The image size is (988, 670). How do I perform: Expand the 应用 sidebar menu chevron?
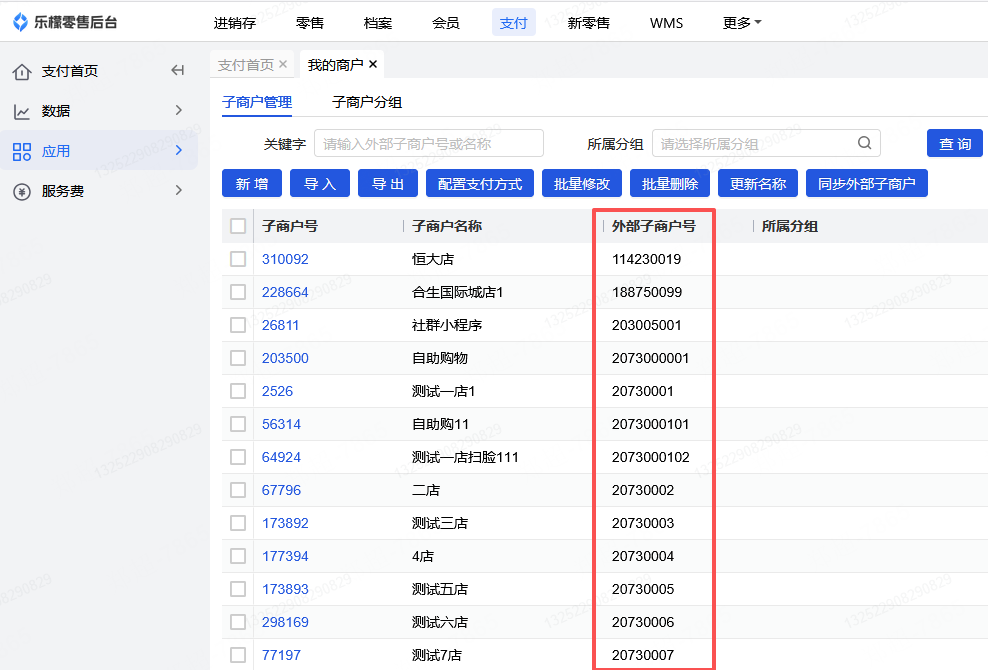179,150
